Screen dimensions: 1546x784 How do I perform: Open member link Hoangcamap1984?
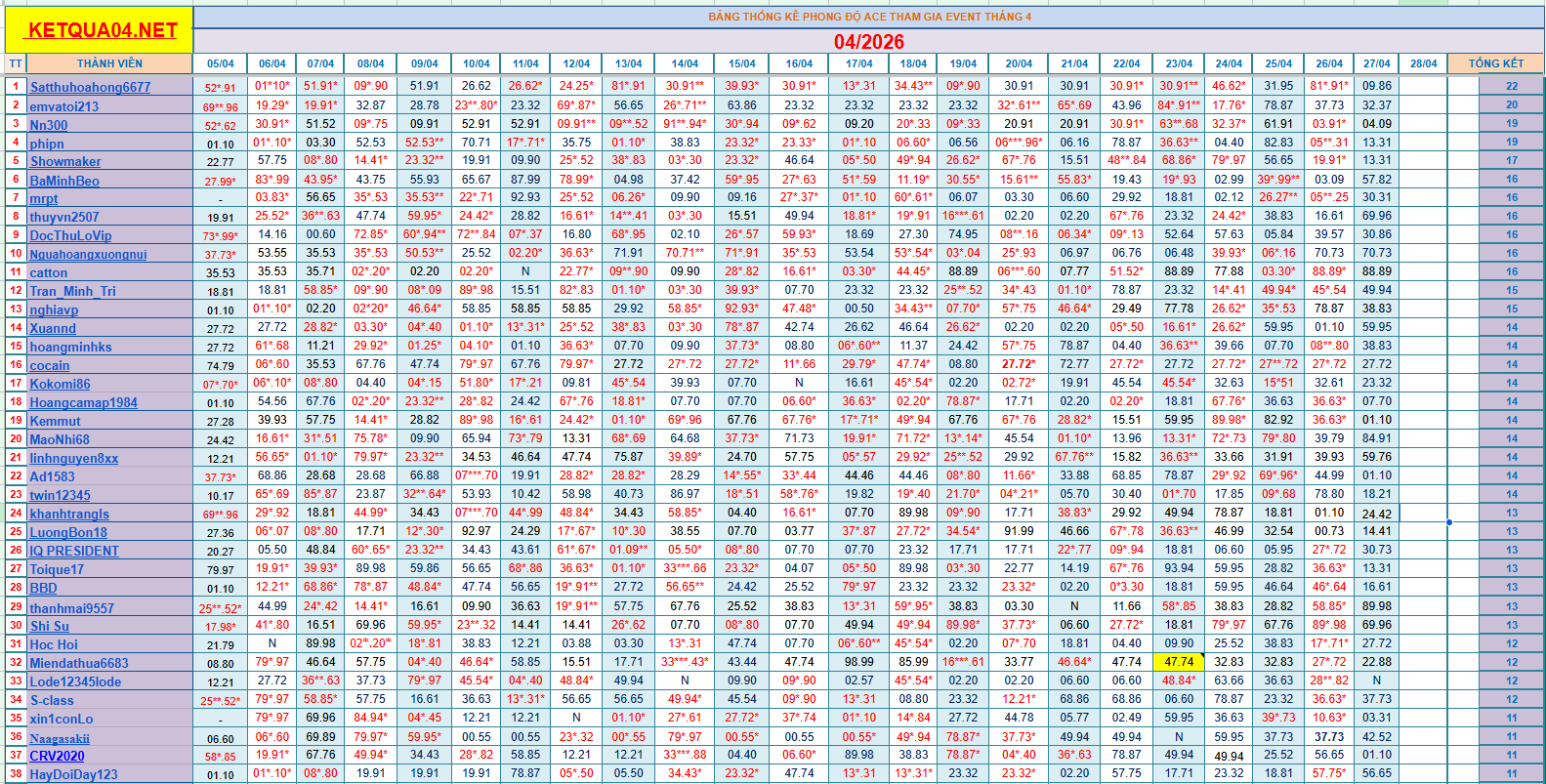click(x=83, y=402)
